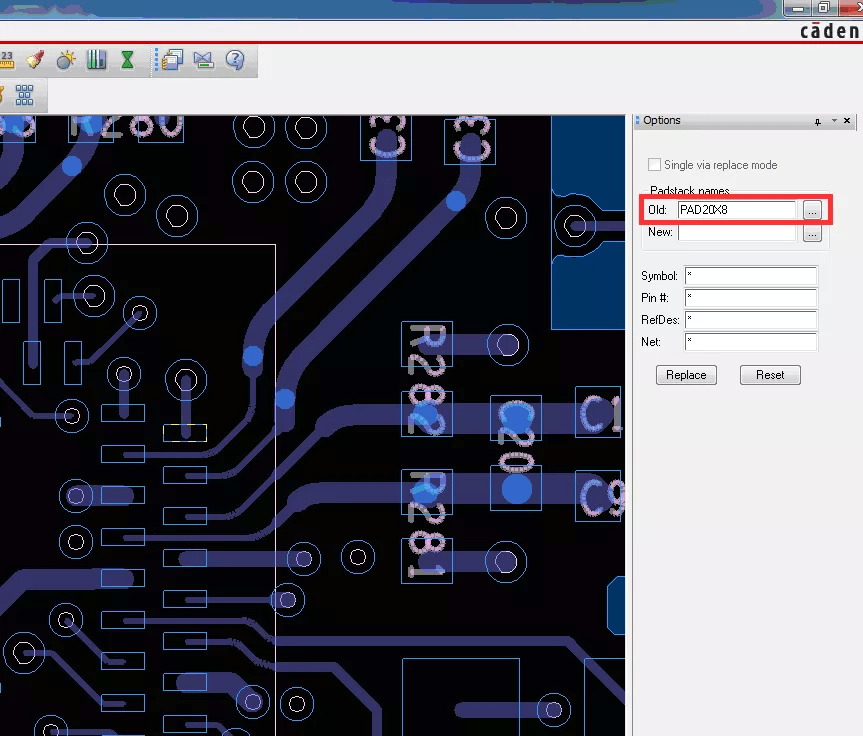This screenshot has height=736, width=863.
Task: Click the Net wildcard filter field
Action: pos(751,341)
